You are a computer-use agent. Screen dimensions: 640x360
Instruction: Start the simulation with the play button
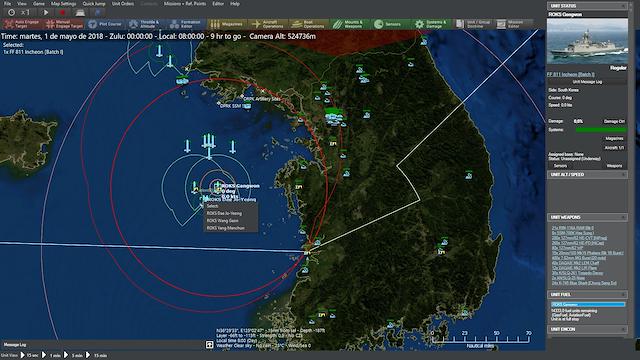tap(46, 13)
